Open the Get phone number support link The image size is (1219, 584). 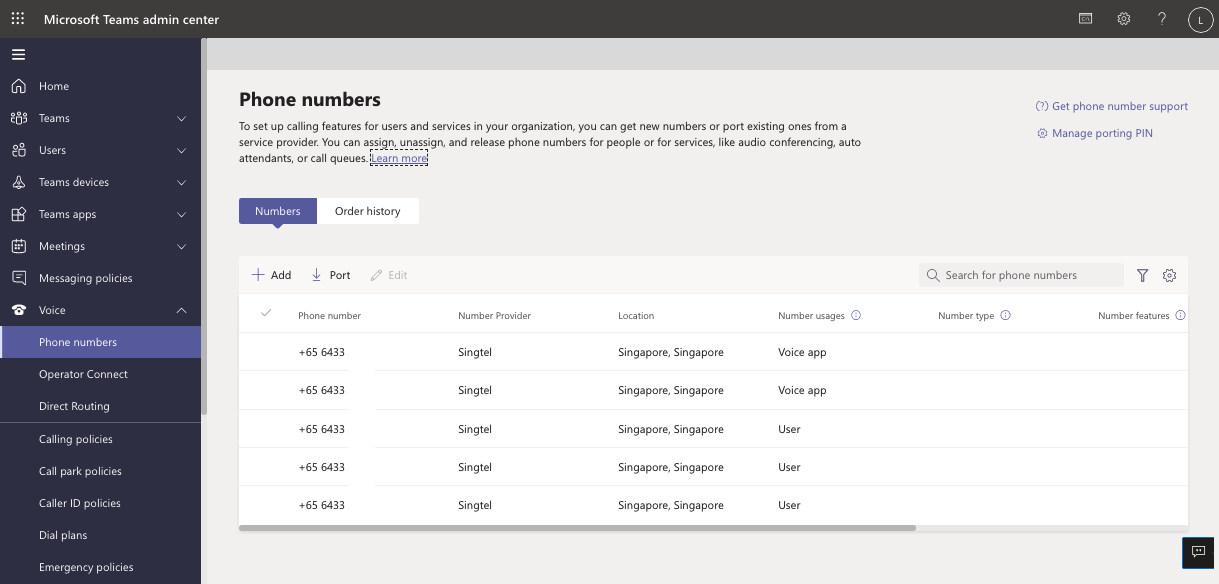pyautogui.click(x=1112, y=106)
